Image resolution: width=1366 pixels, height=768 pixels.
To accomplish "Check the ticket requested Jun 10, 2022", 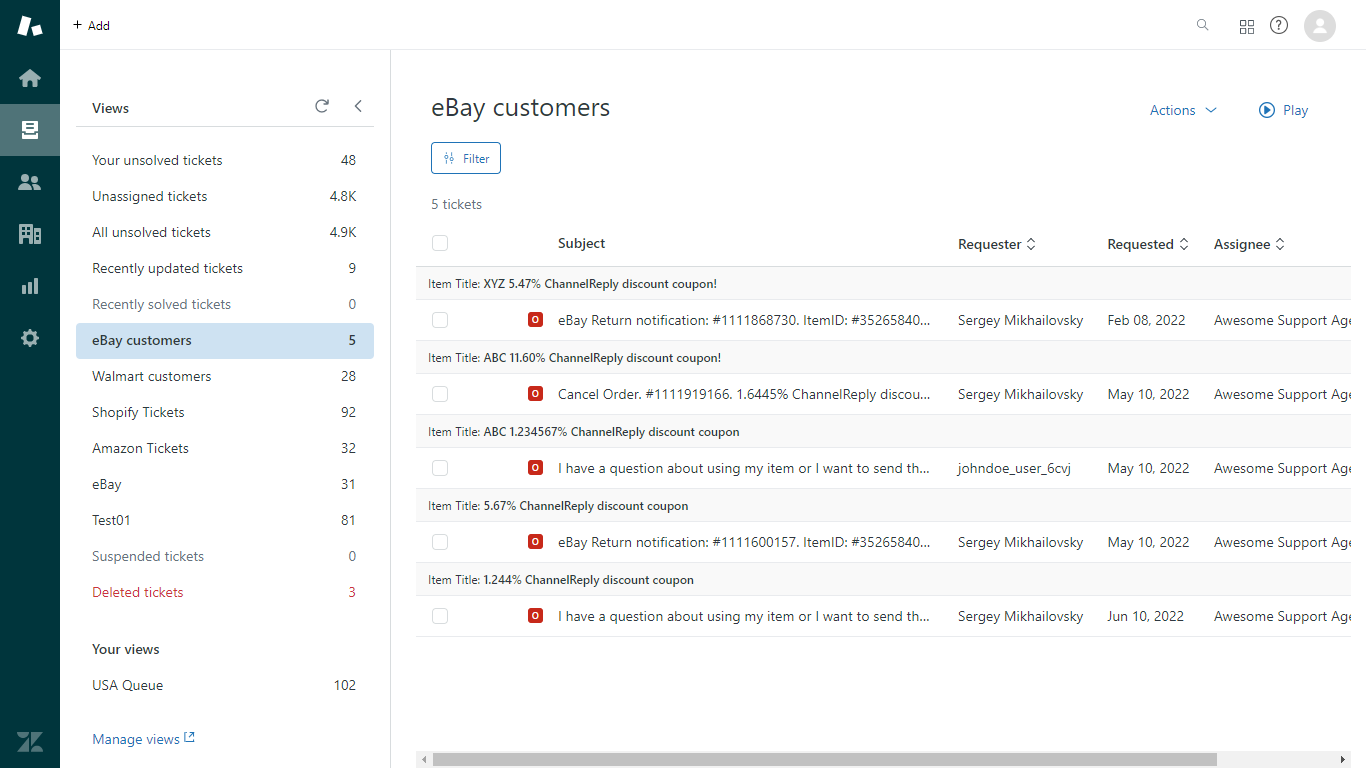I will 440,616.
